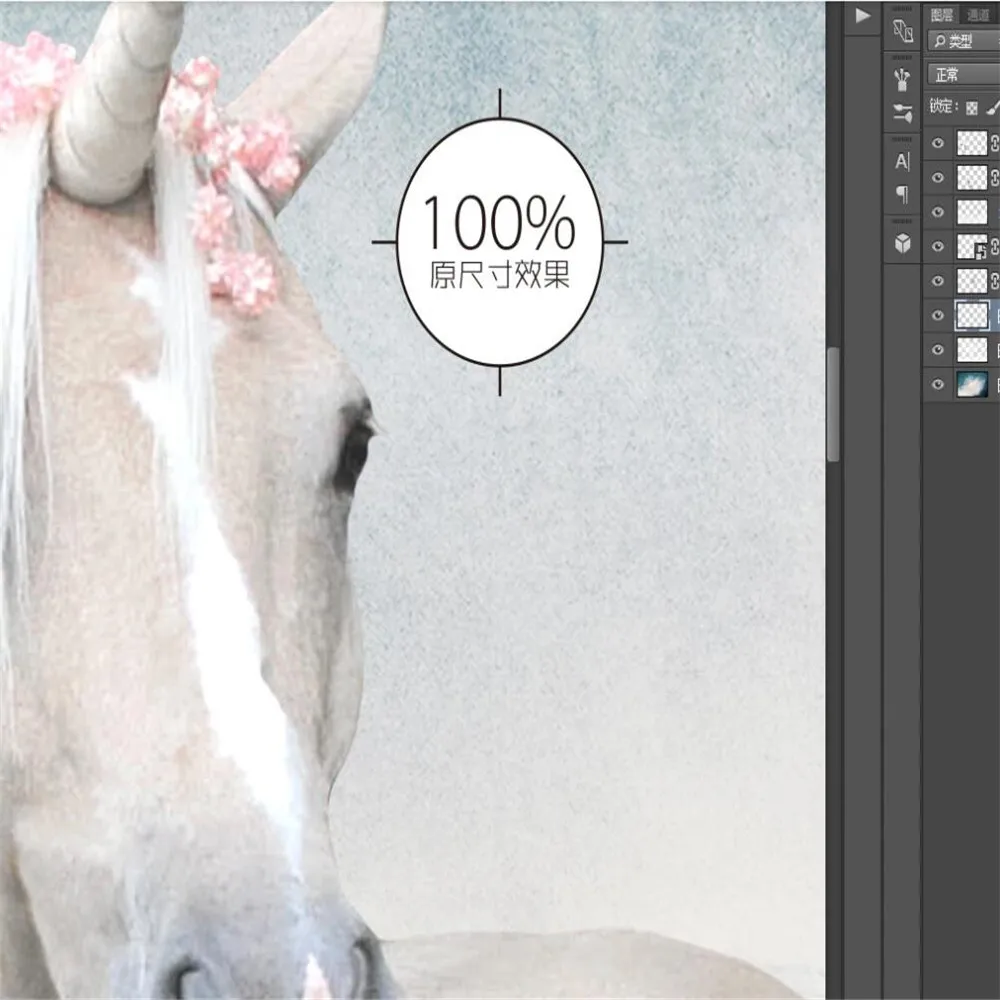Open the Brush settings panel icon
Image resolution: width=1000 pixels, height=1000 pixels.
[x=902, y=114]
